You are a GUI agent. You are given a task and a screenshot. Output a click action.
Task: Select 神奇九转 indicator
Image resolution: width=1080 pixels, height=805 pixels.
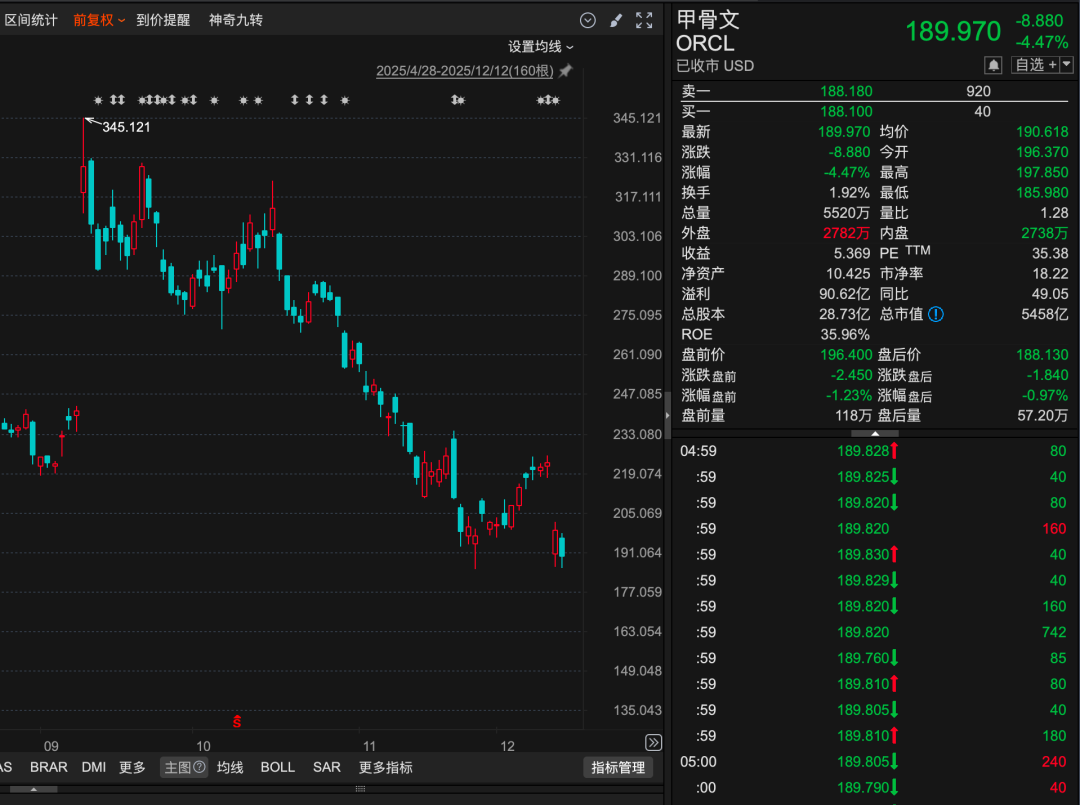tap(236, 20)
